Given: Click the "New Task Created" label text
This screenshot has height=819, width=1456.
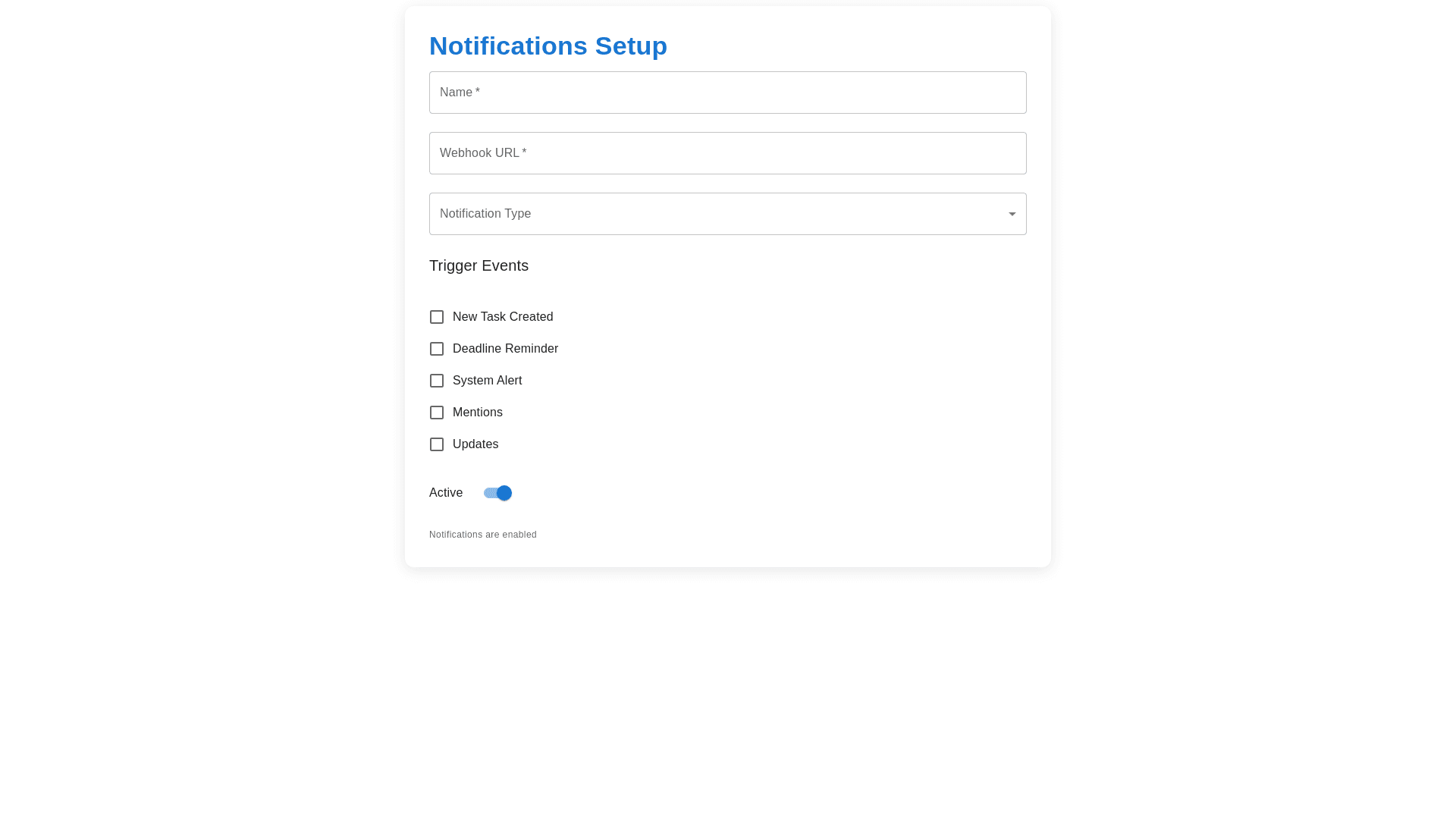Looking at the screenshot, I should (503, 317).
